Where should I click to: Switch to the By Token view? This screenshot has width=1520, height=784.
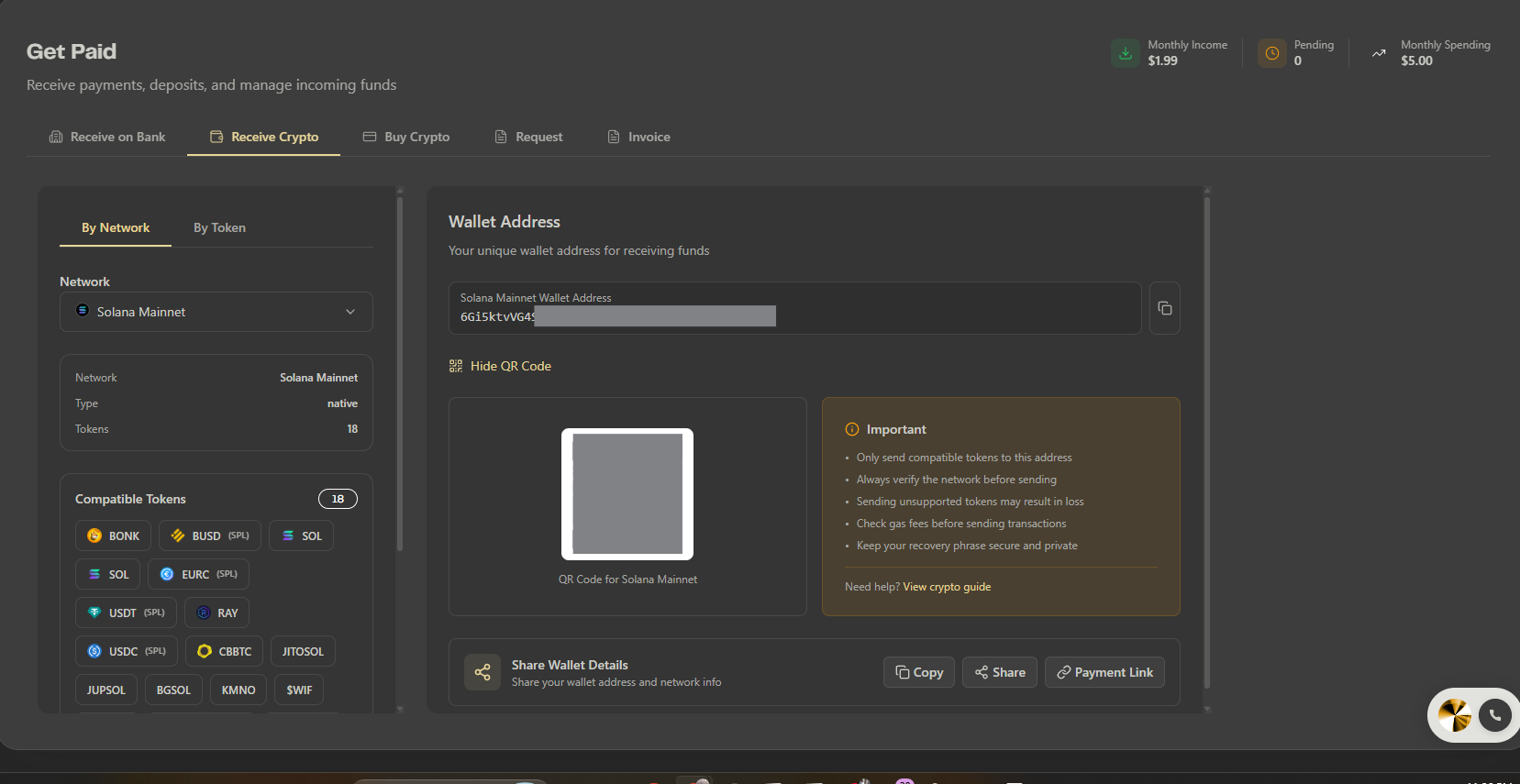[219, 227]
